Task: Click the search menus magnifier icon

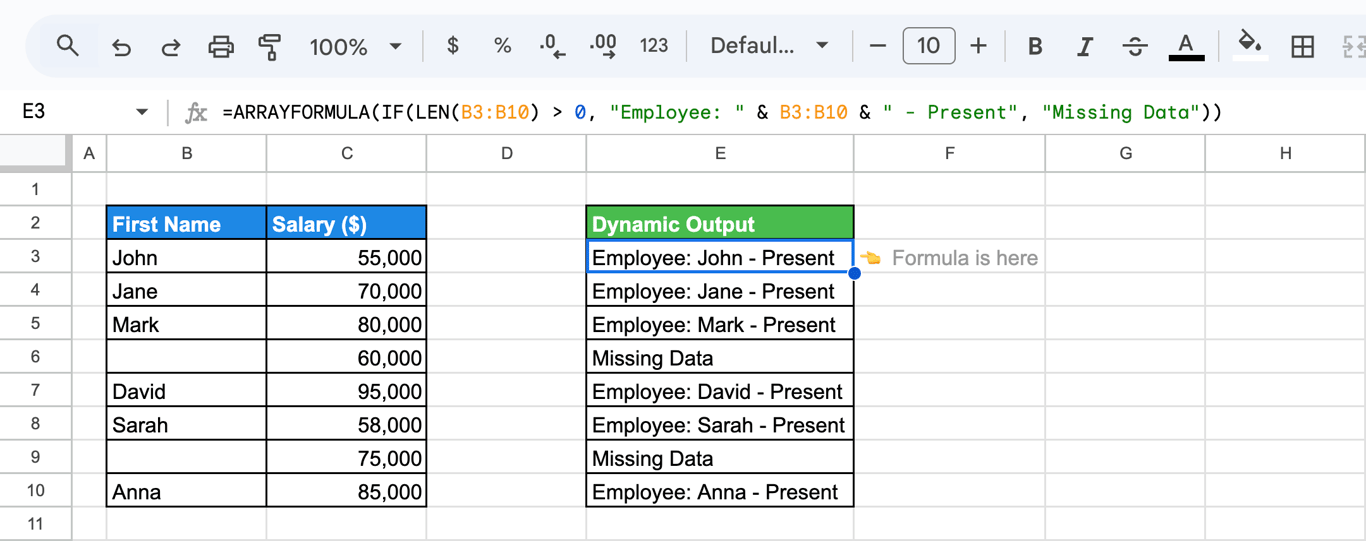Action: 67,46
